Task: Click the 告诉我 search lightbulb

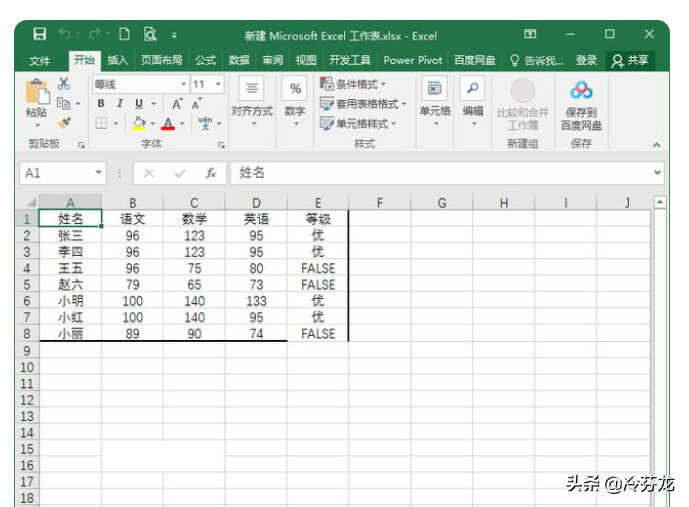Action: (x=514, y=60)
